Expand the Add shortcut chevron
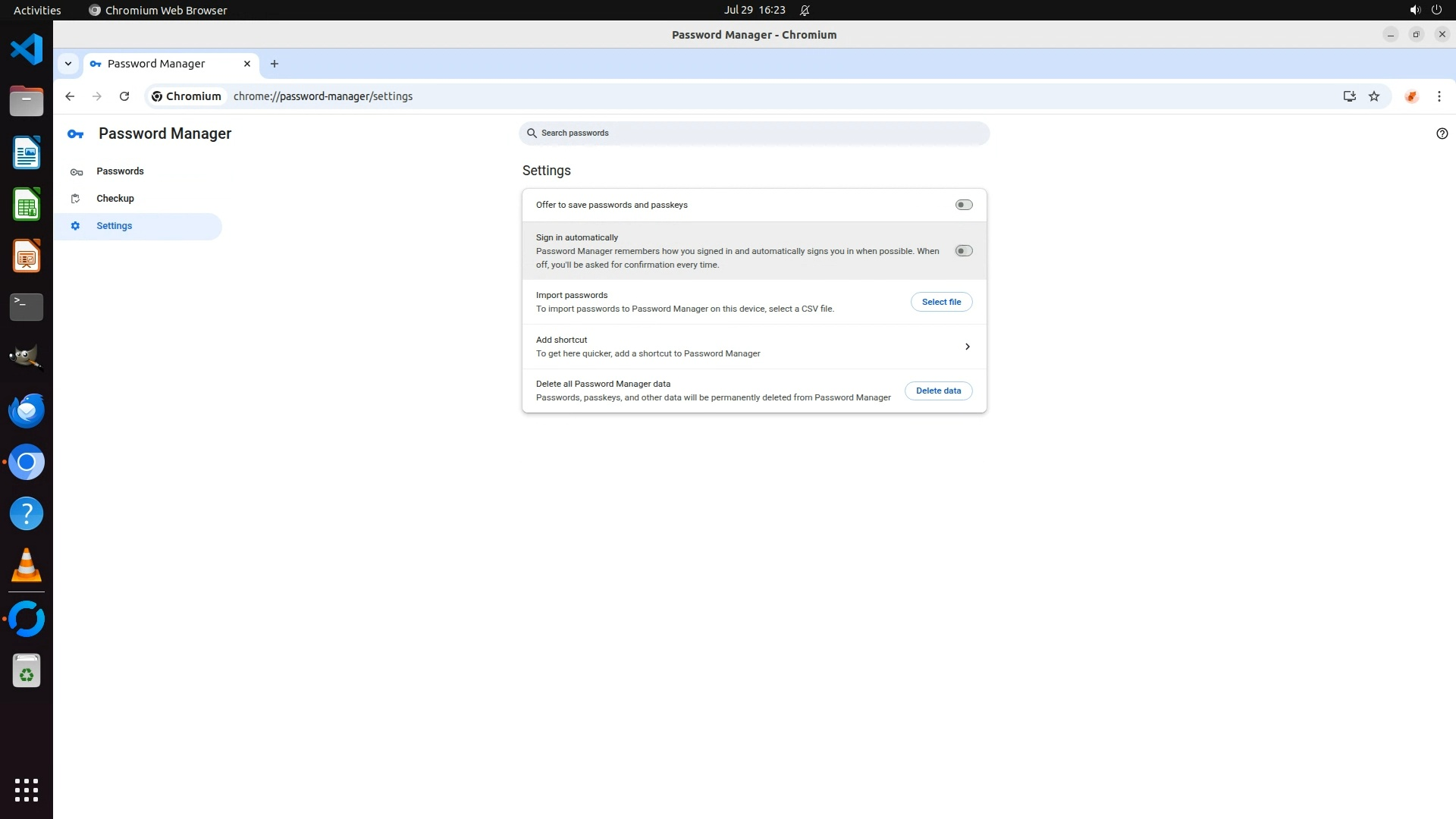The width and height of the screenshot is (1456, 819). [x=967, y=347]
